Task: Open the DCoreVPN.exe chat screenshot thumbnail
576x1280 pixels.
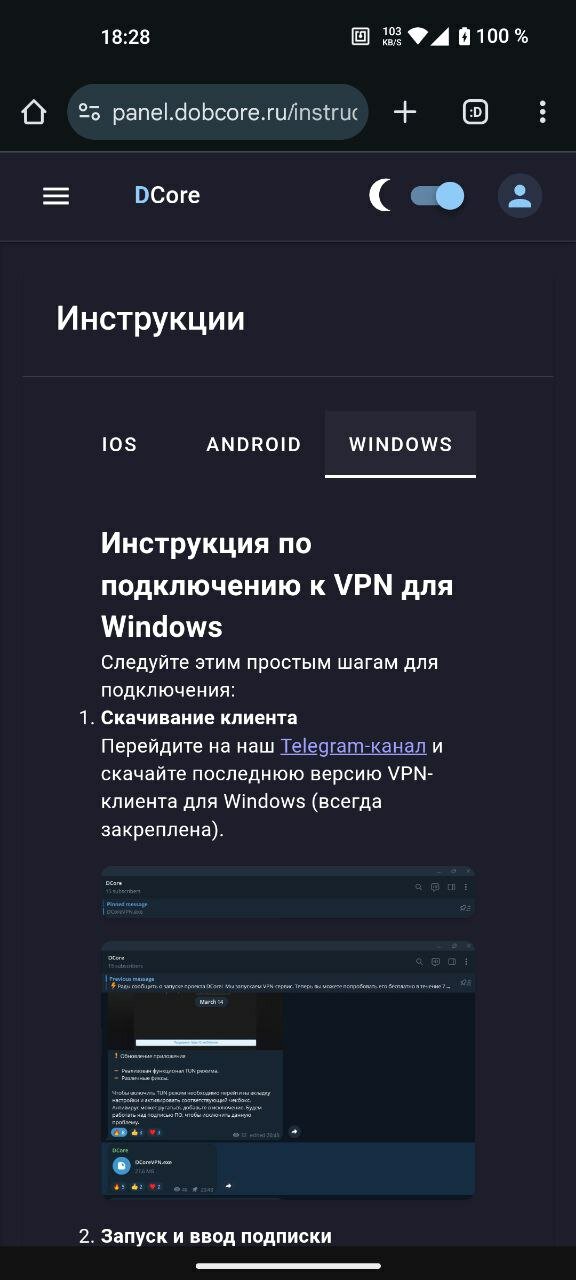Action: point(288,1069)
